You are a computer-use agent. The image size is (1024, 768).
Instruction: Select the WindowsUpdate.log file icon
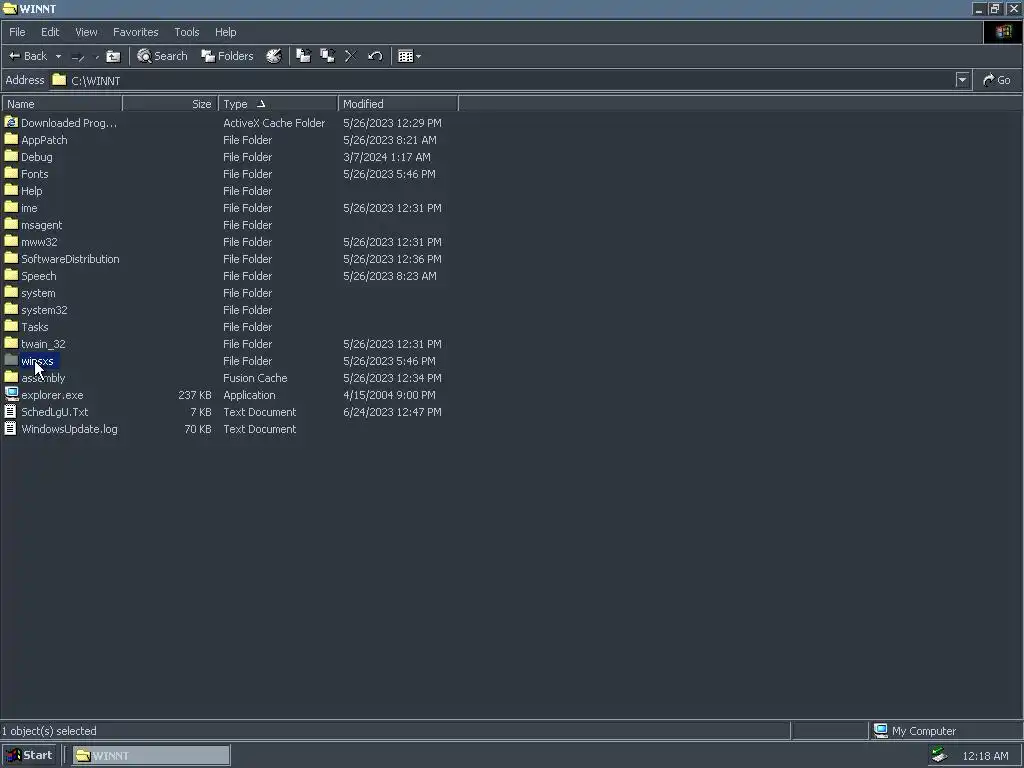pyautogui.click(x=11, y=428)
